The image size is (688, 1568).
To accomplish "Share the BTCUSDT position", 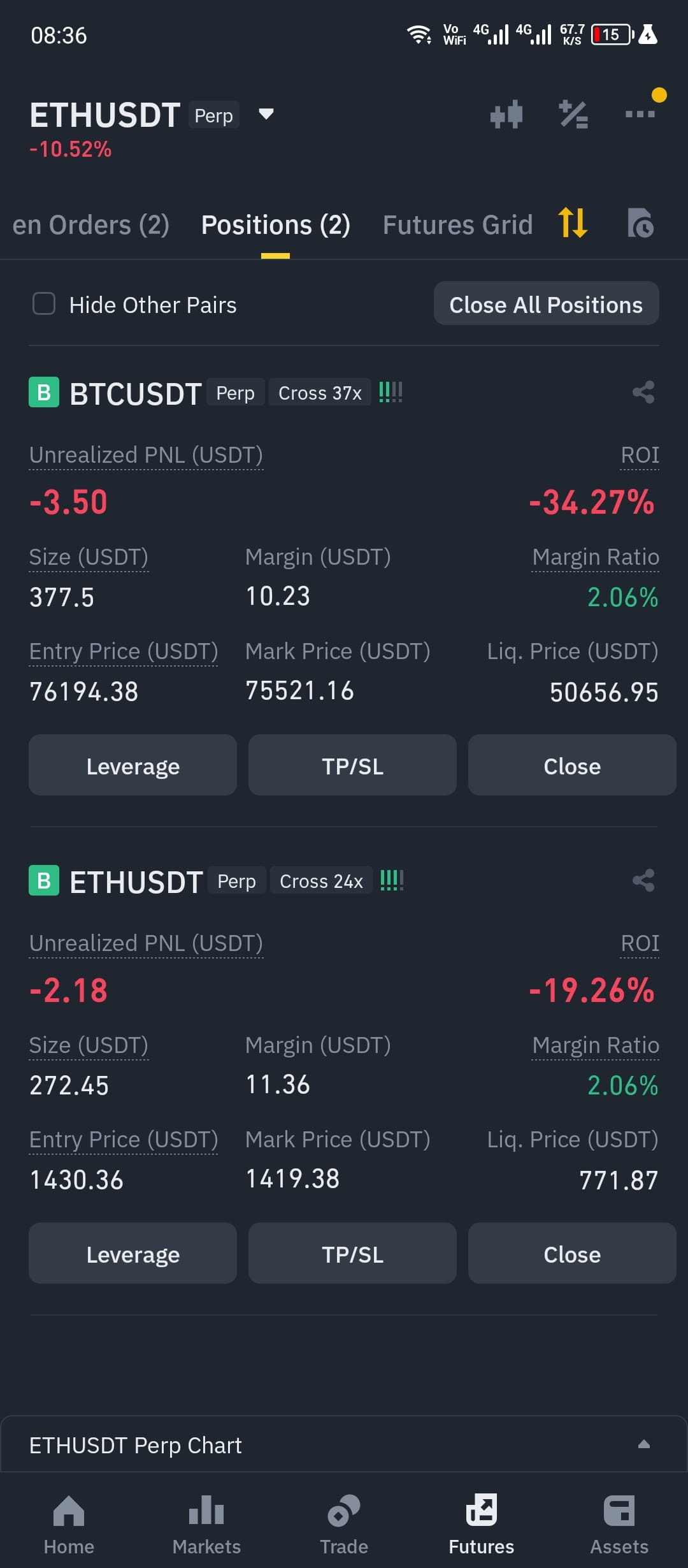I will pyautogui.click(x=643, y=392).
